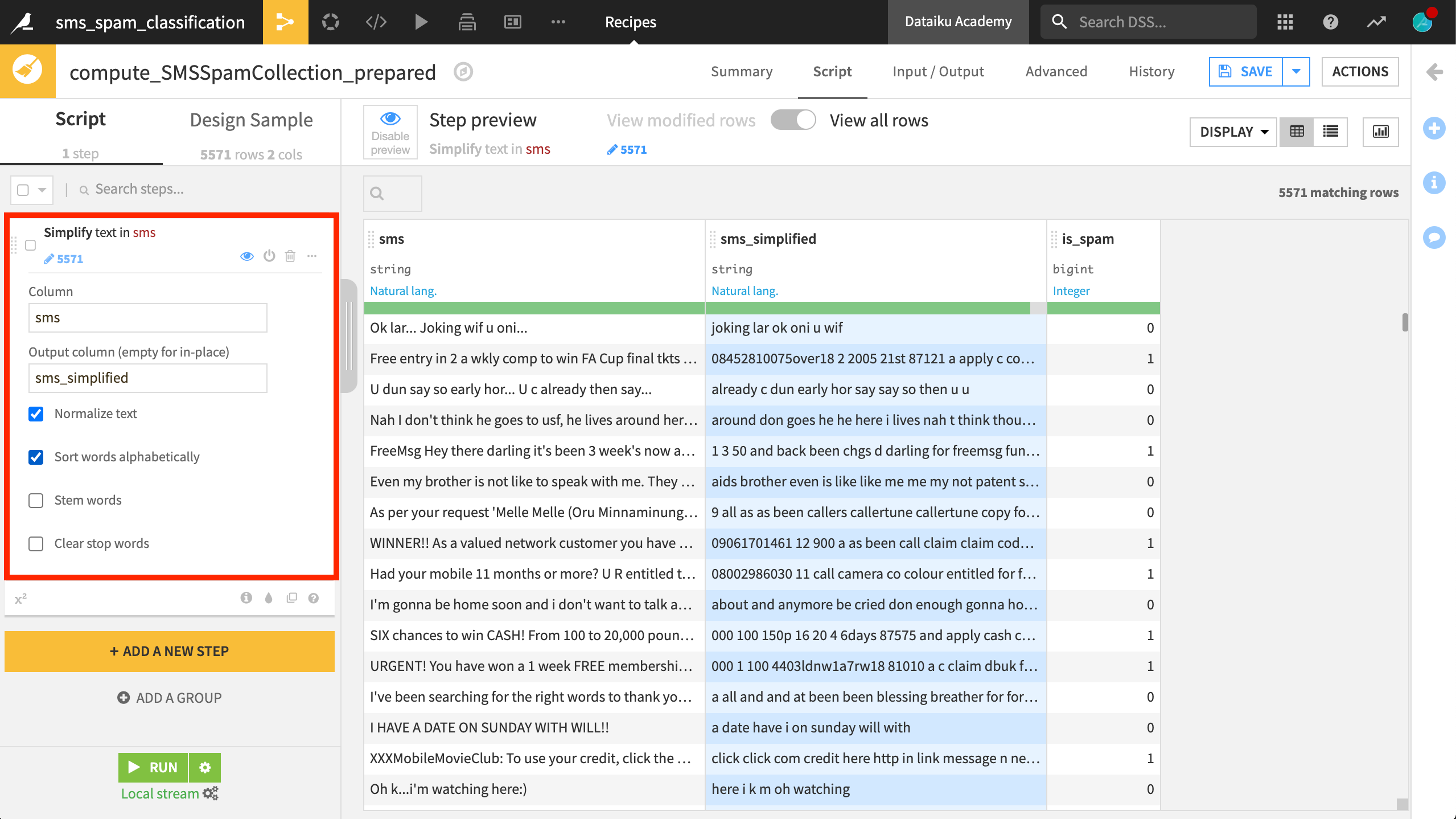The height and width of the screenshot is (819, 1456).
Task: Check the Clear stop words option
Action: (x=36, y=543)
